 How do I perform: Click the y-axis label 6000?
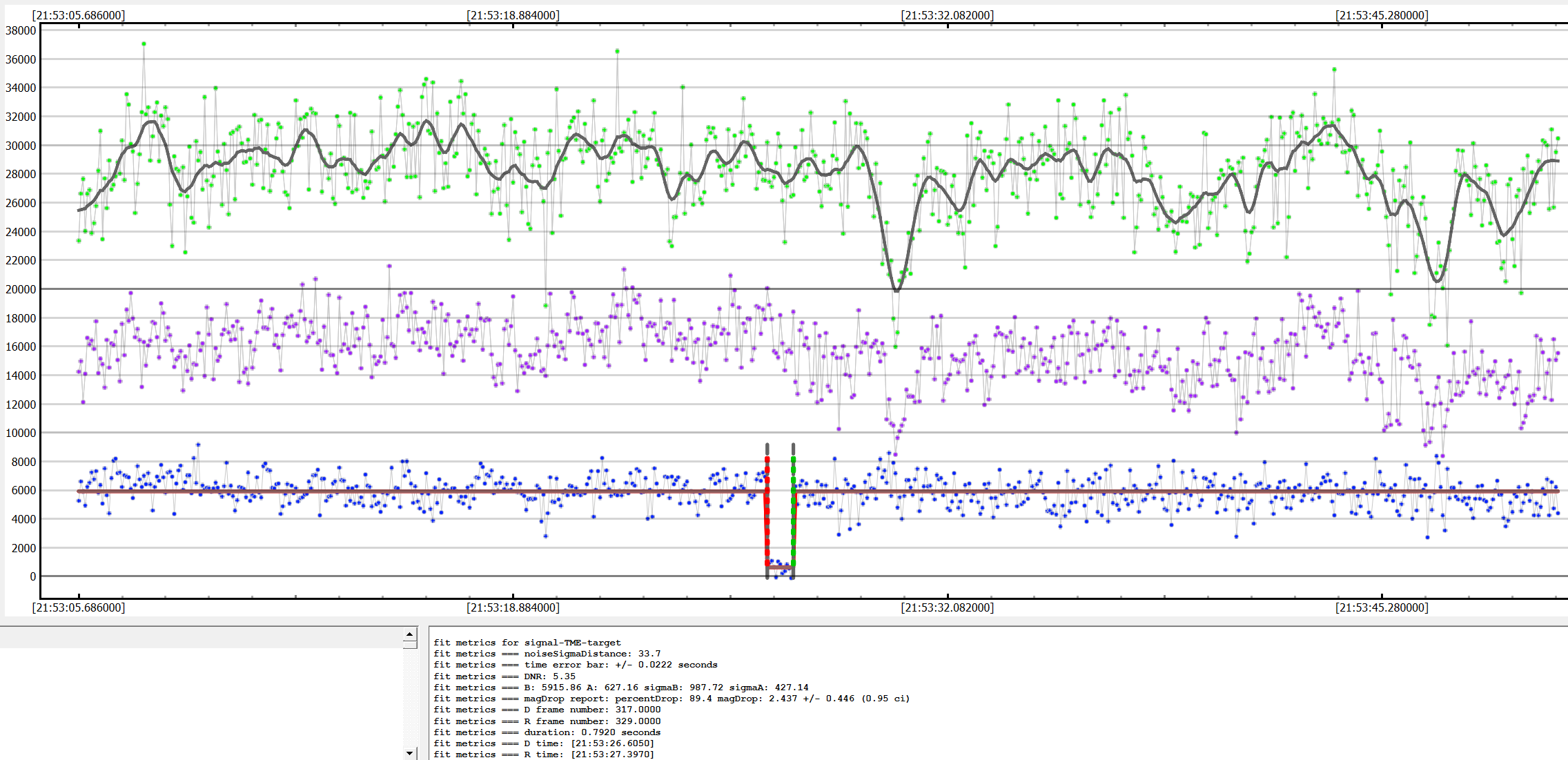point(23,490)
